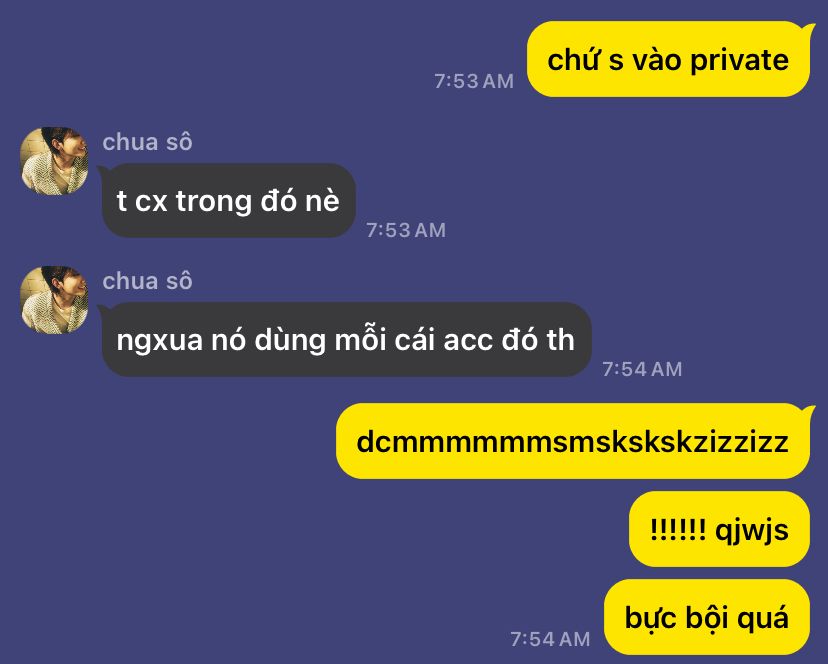Select the 't cx trong đó nè' message
Image resolution: width=828 pixels, height=664 pixels.
pos(228,200)
